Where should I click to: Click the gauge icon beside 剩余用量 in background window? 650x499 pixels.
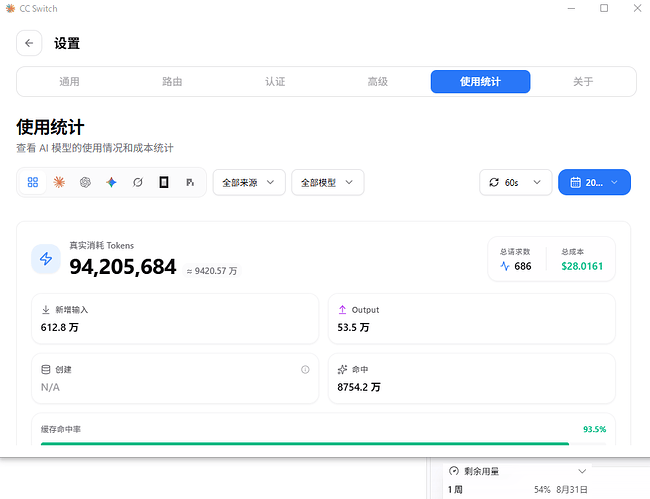coord(454,471)
